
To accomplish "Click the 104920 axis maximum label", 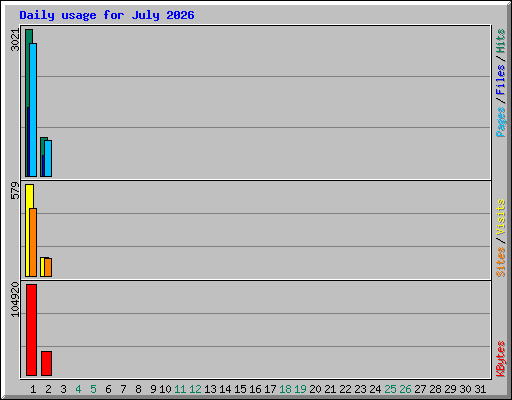I will coord(15,300).
